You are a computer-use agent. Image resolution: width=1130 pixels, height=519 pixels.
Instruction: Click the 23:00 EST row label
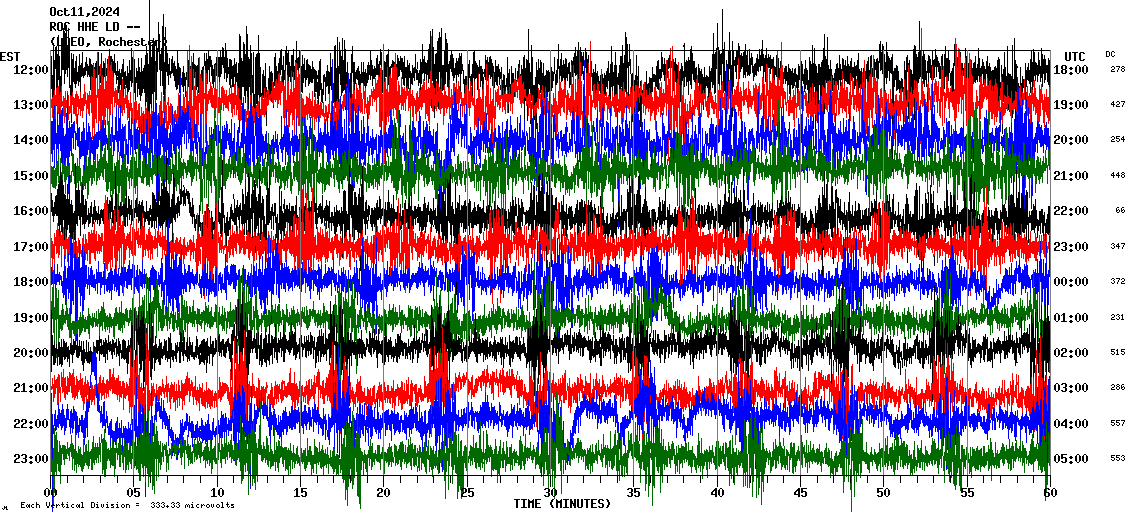coord(30,459)
